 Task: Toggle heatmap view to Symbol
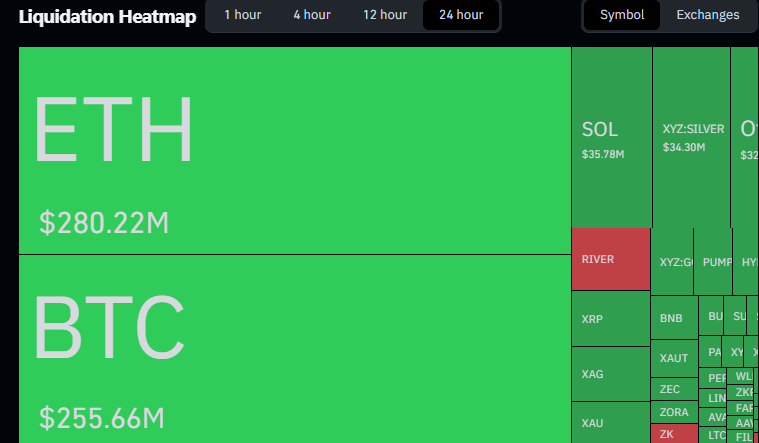click(x=622, y=15)
